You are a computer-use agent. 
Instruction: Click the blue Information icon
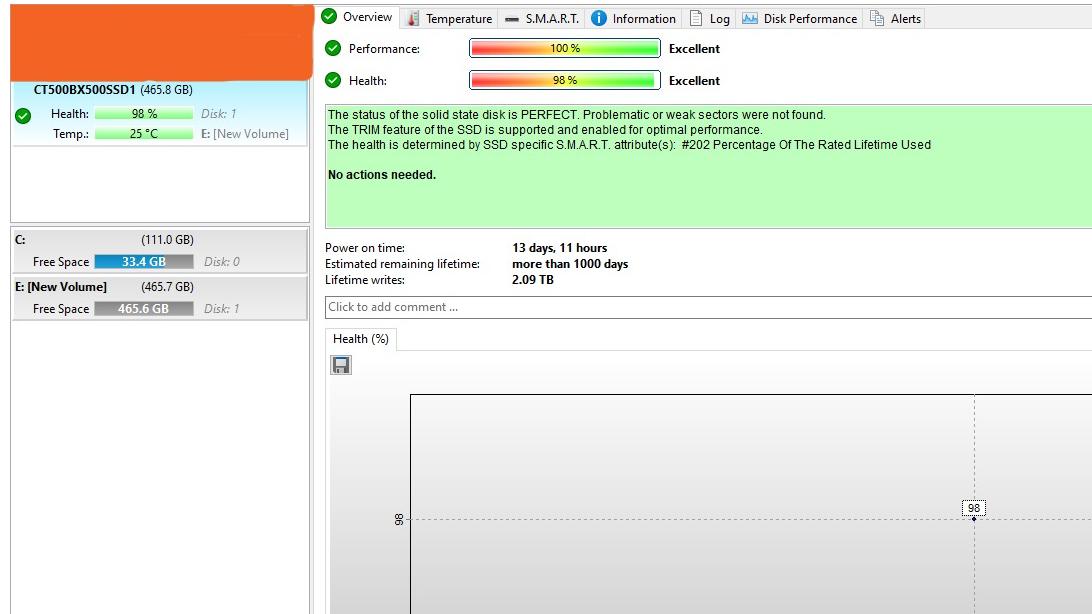point(599,18)
